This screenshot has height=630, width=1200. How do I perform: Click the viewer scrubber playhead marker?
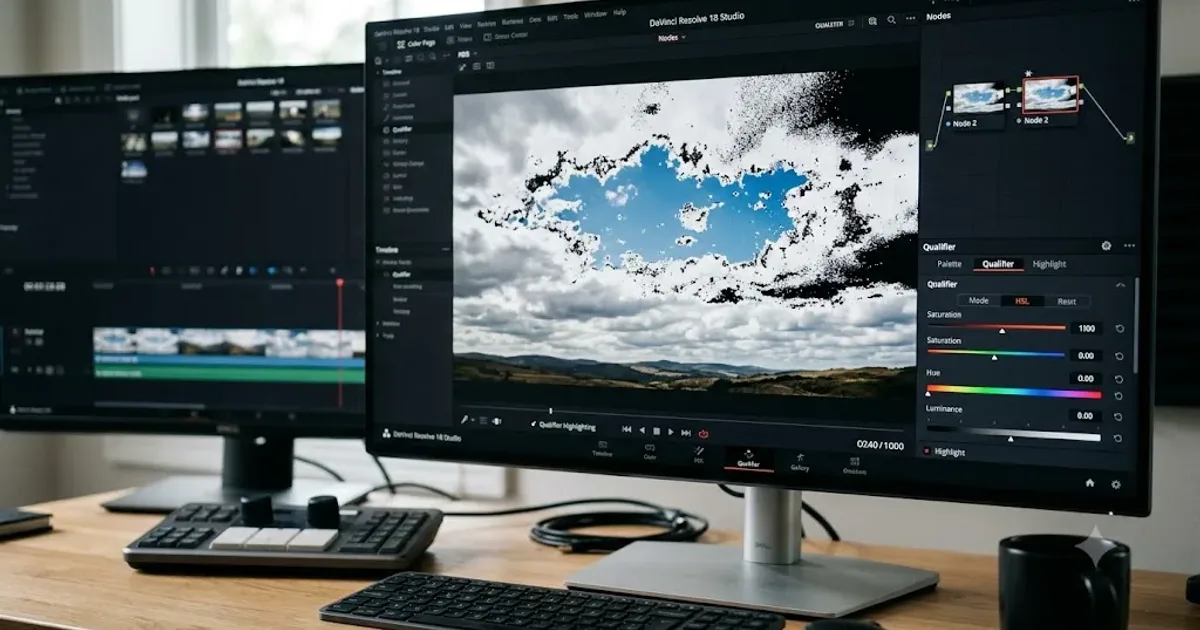point(551,411)
